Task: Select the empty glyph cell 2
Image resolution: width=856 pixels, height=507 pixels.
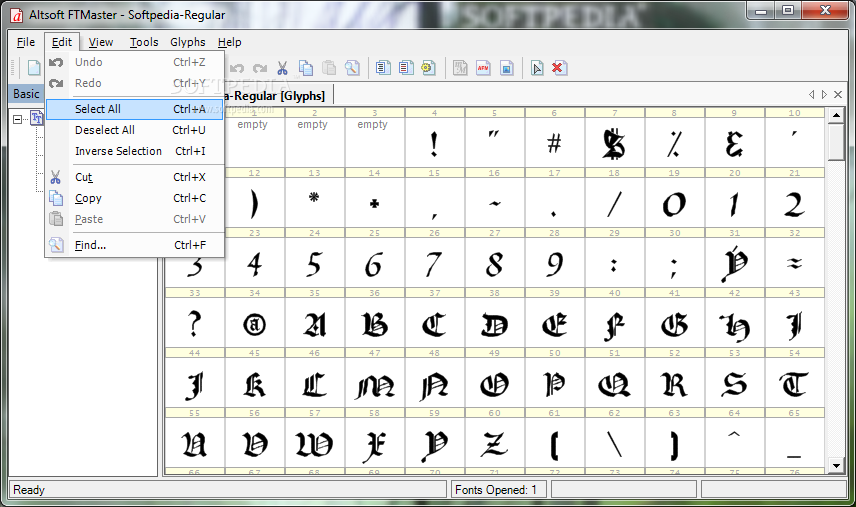Action: (314, 142)
